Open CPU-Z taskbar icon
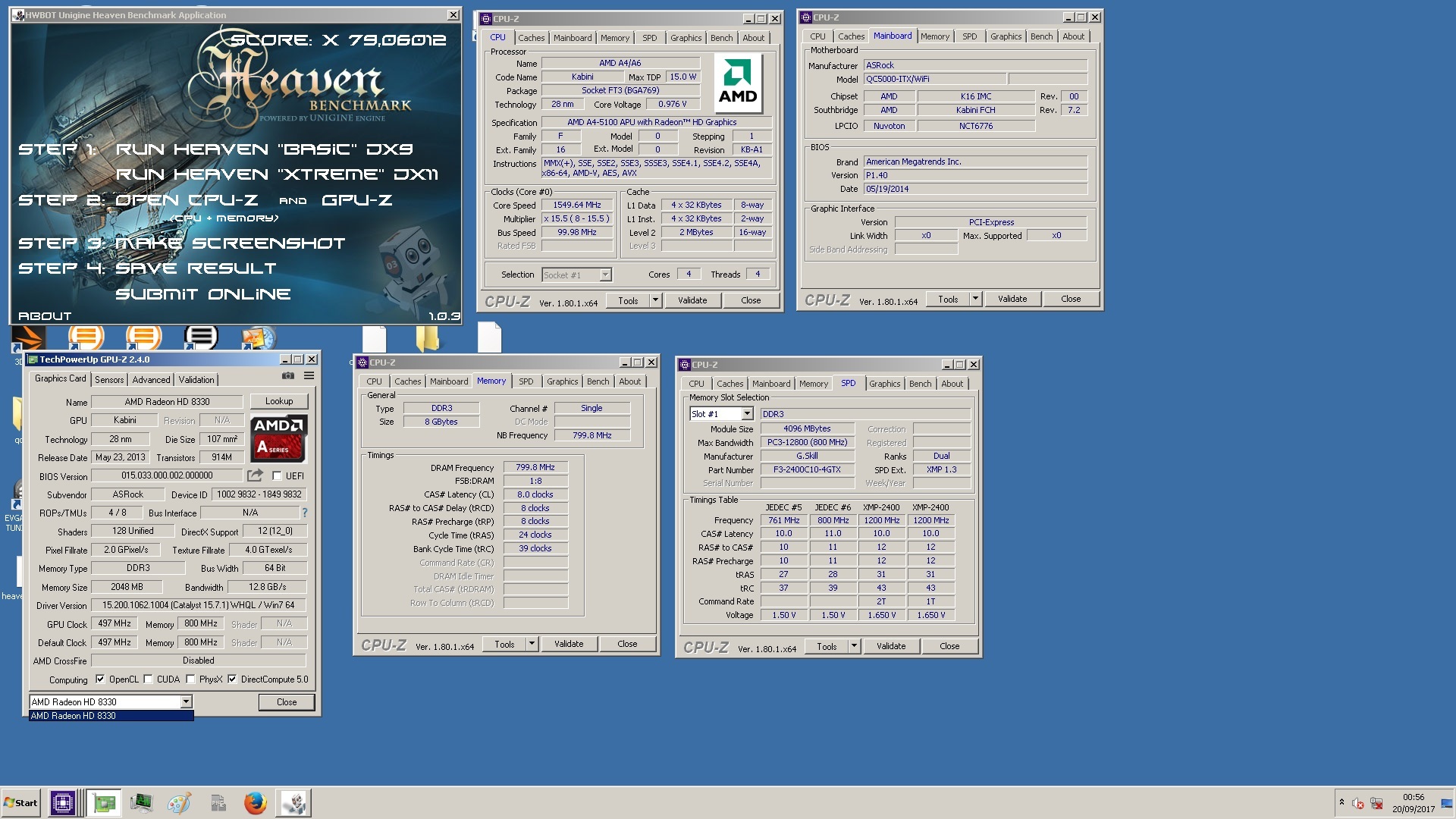This screenshot has height=819, width=1456. pyautogui.click(x=63, y=803)
